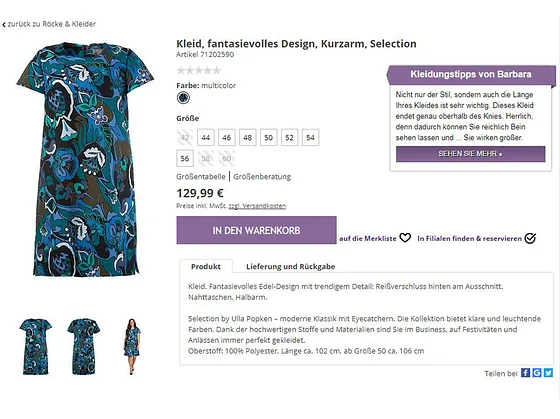The height and width of the screenshot is (419, 560).
Task: Click the heart wishlist icon
Action: pyautogui.click(x=405, y=238)
